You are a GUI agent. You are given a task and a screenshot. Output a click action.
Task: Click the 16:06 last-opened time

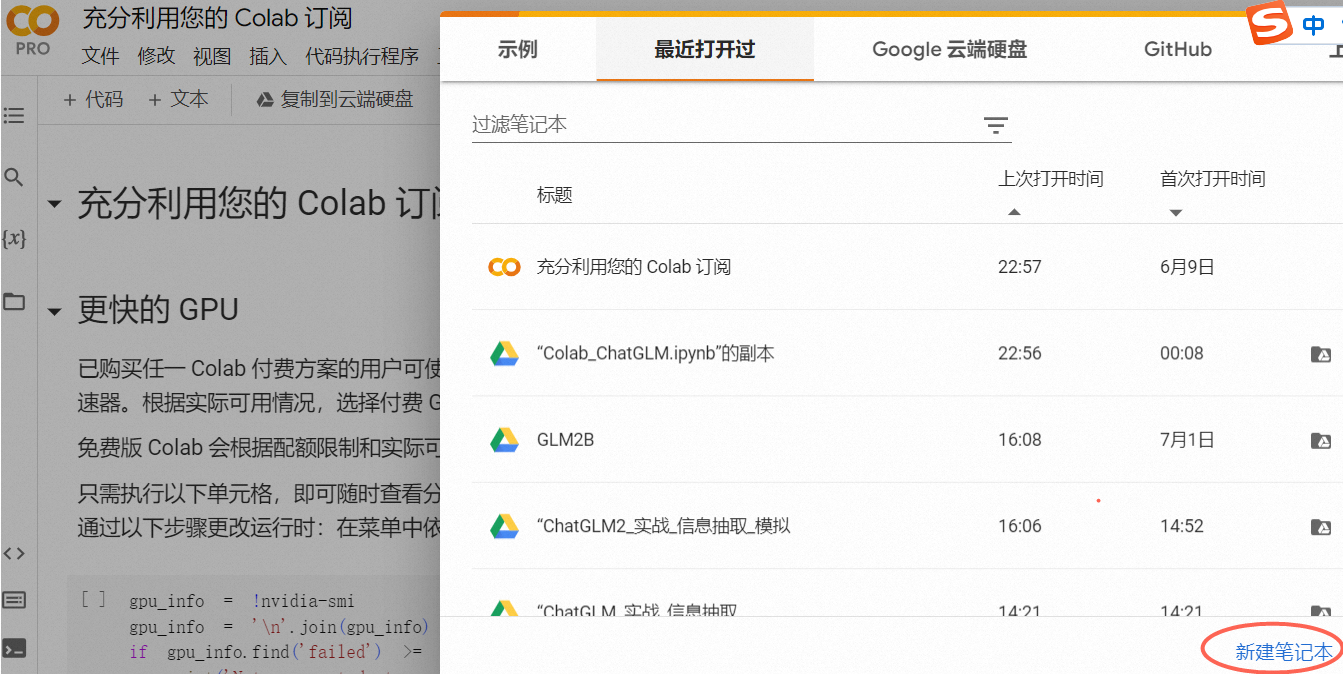click(1020, 526)
